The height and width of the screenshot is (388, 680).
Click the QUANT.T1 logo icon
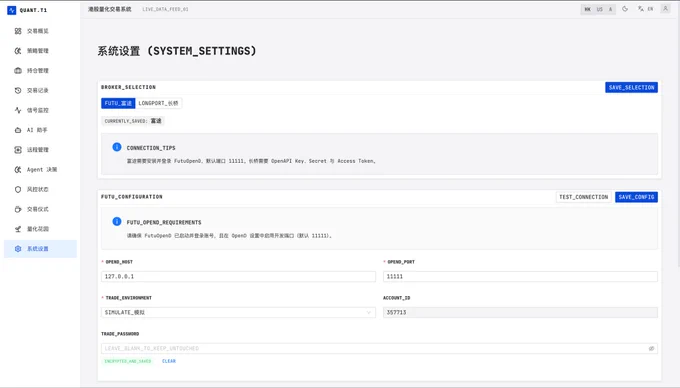coord(12,10)
